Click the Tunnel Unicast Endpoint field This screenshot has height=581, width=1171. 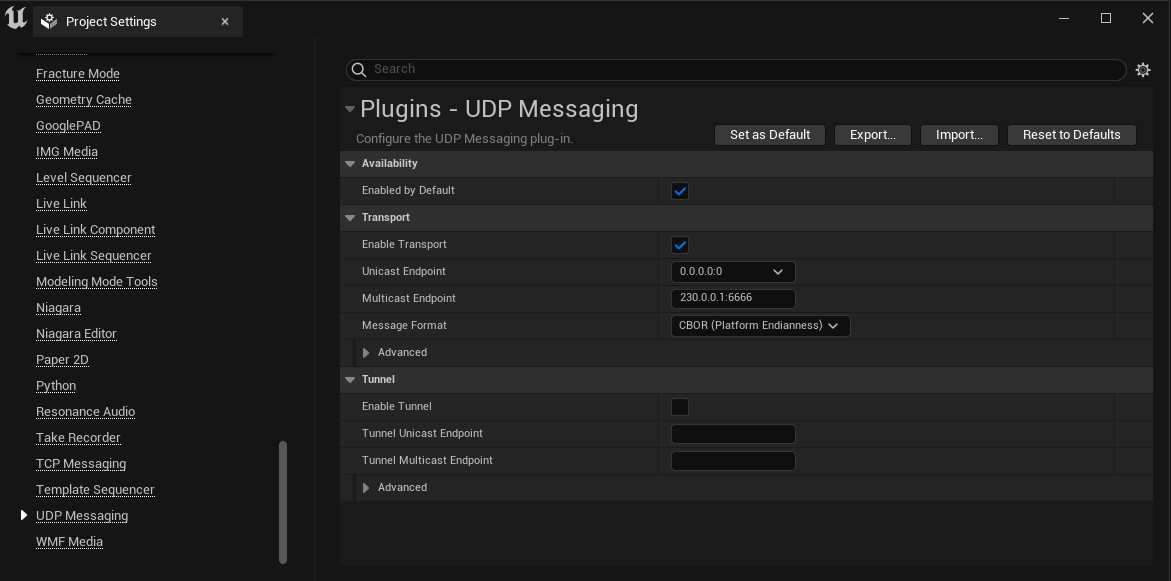[x=733, y=434]
